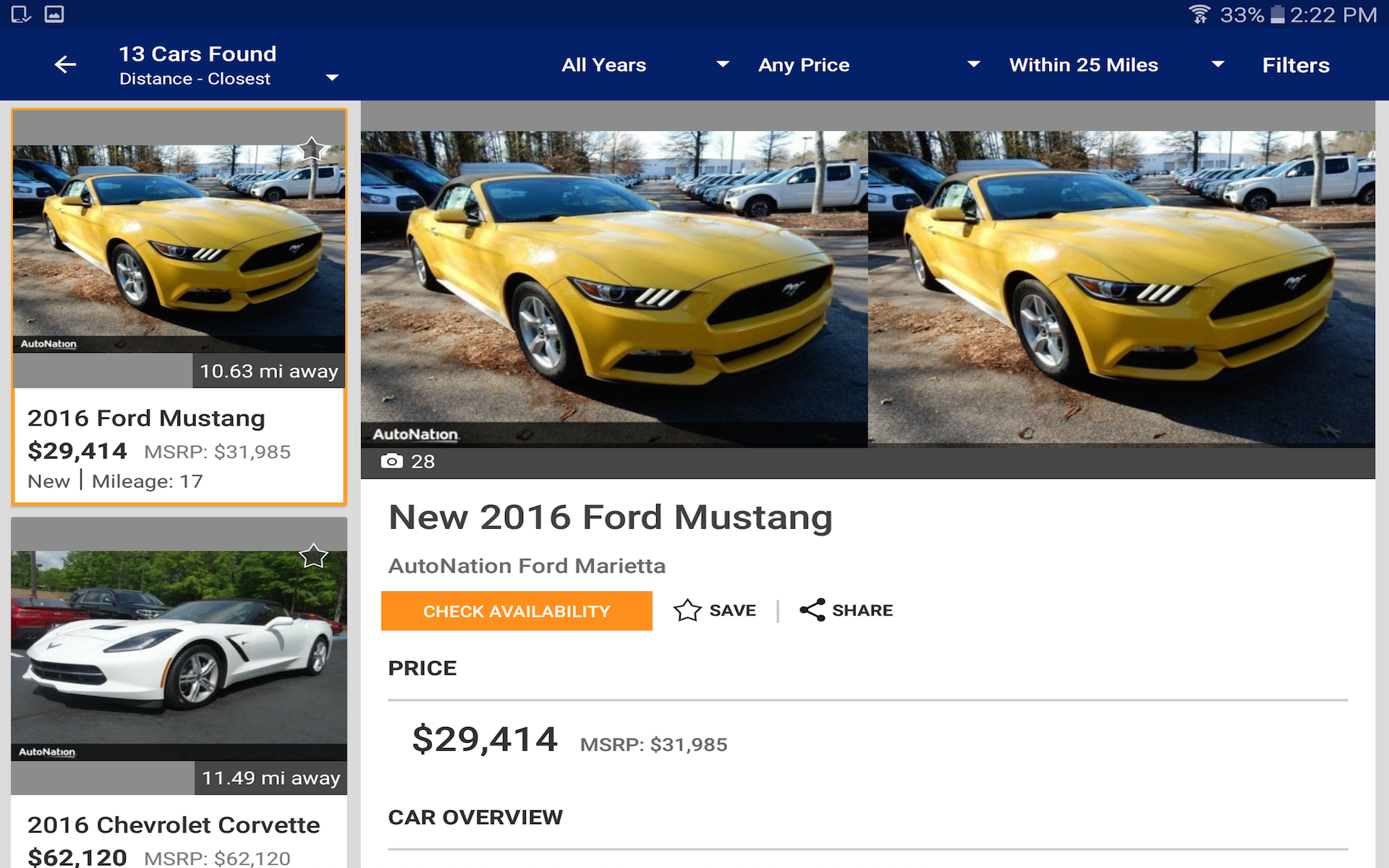The width and height of the screenshot is (1389, 868).
Task: Open the second large Mustang photo
Action: click(x=1121, y=289)
